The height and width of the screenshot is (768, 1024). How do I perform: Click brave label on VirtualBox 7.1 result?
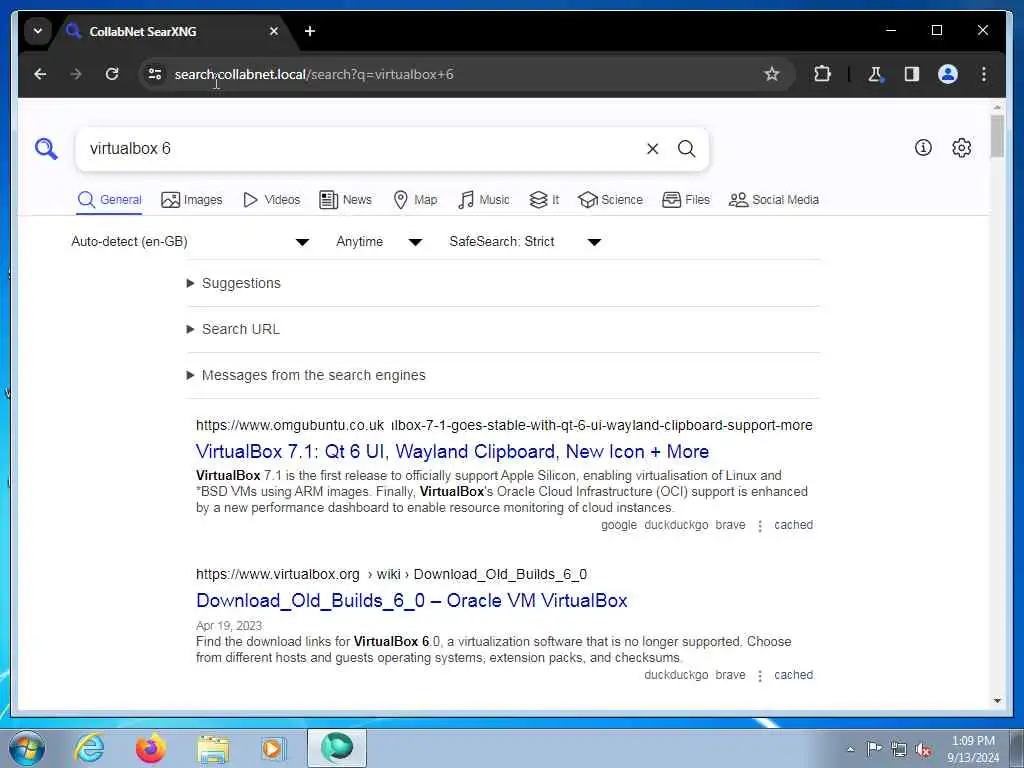(730, 524)
